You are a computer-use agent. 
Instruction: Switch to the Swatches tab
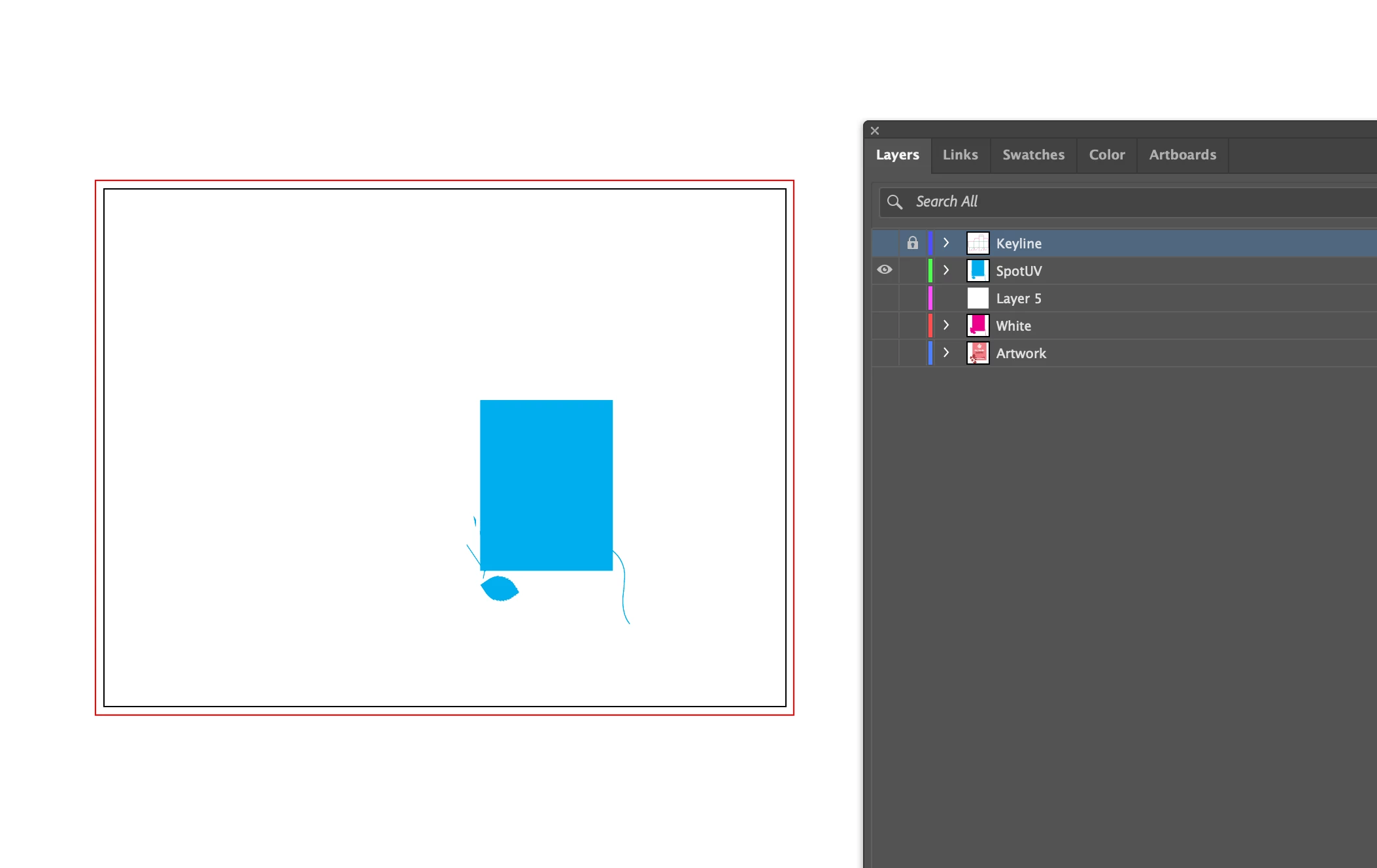(x=1033, y=155)
